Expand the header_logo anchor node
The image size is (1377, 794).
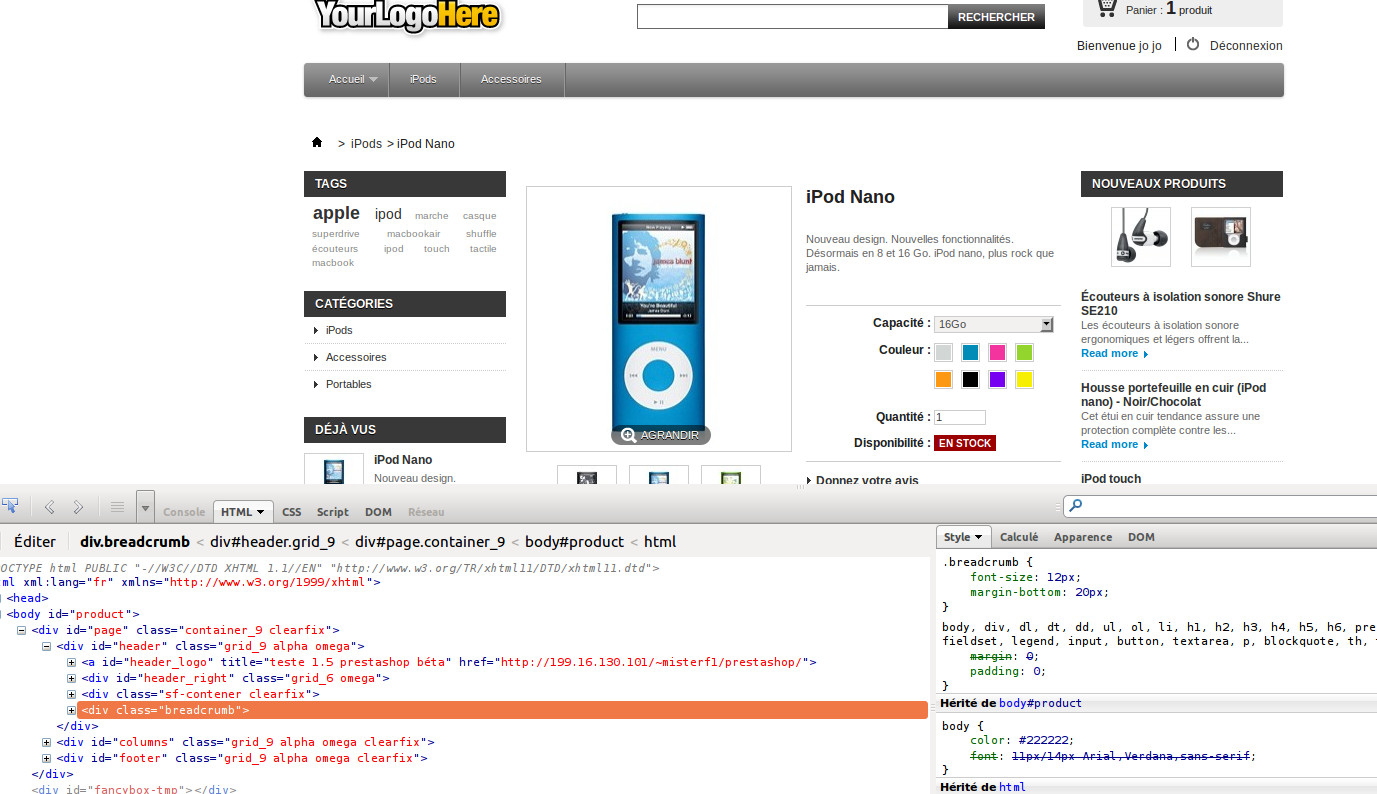72,663
